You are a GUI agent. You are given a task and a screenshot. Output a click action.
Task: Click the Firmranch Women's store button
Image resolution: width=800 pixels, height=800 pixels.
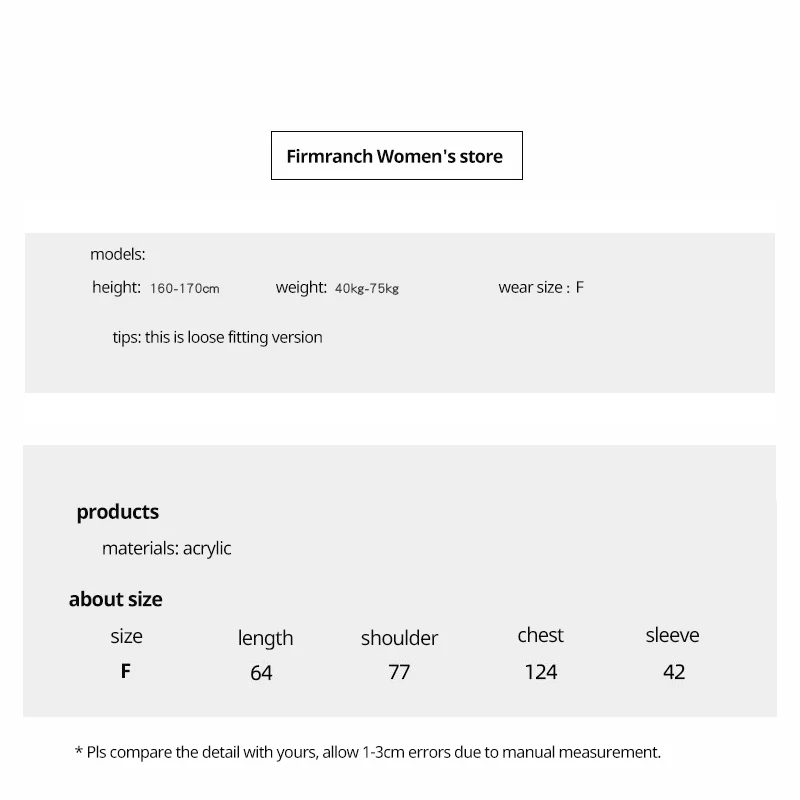396,156
